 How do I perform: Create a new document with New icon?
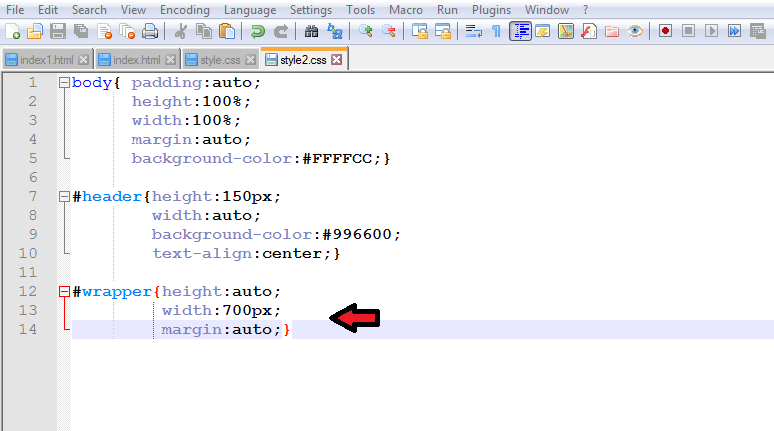point(12,31)
